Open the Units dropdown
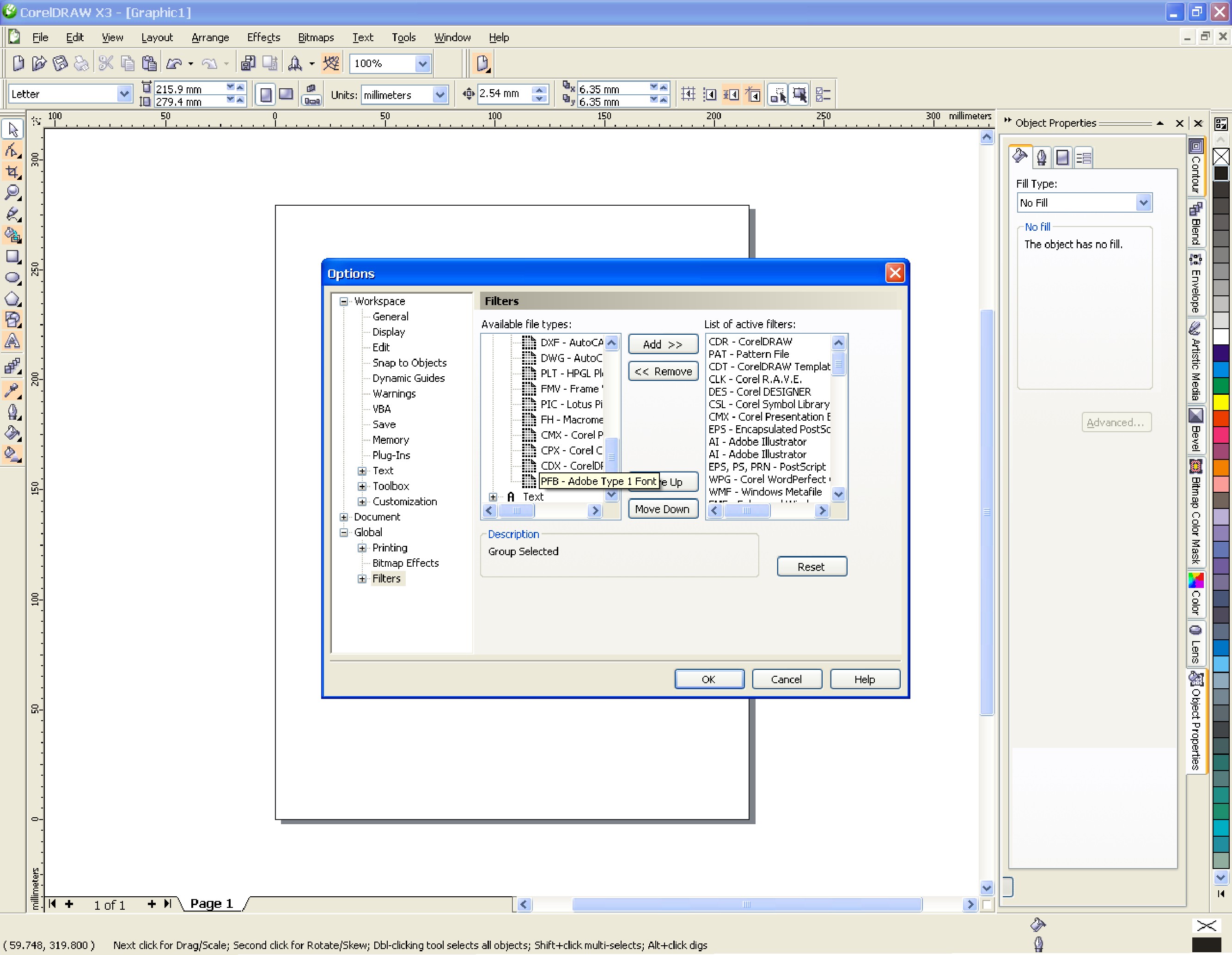1232x955 pixels. point(439,95)
